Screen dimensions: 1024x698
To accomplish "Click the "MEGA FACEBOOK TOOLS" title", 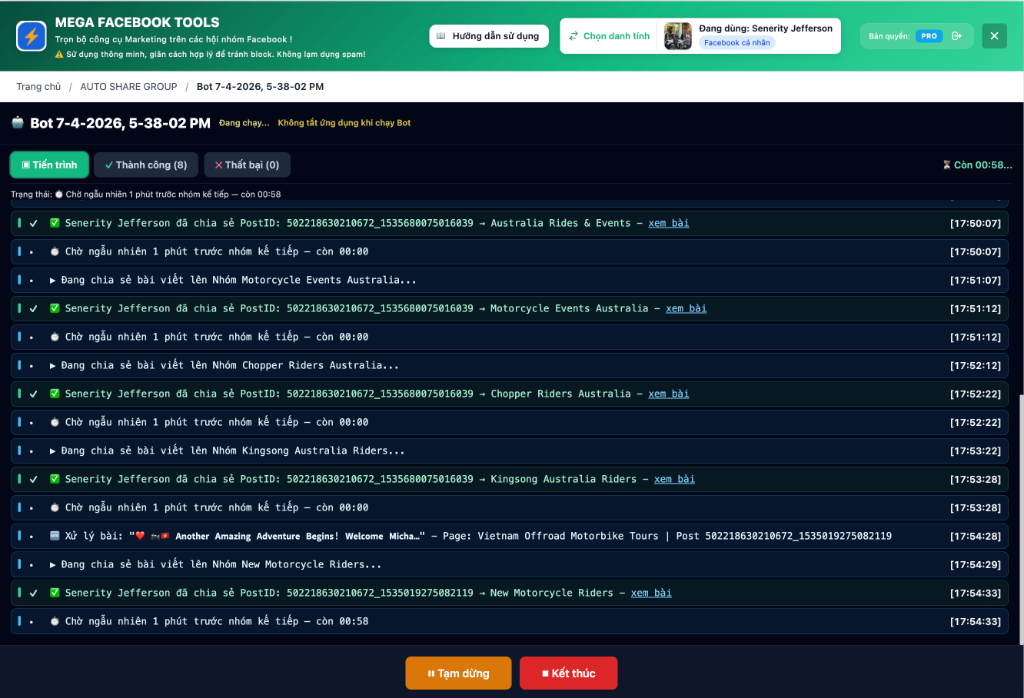I will pos(137,22).
